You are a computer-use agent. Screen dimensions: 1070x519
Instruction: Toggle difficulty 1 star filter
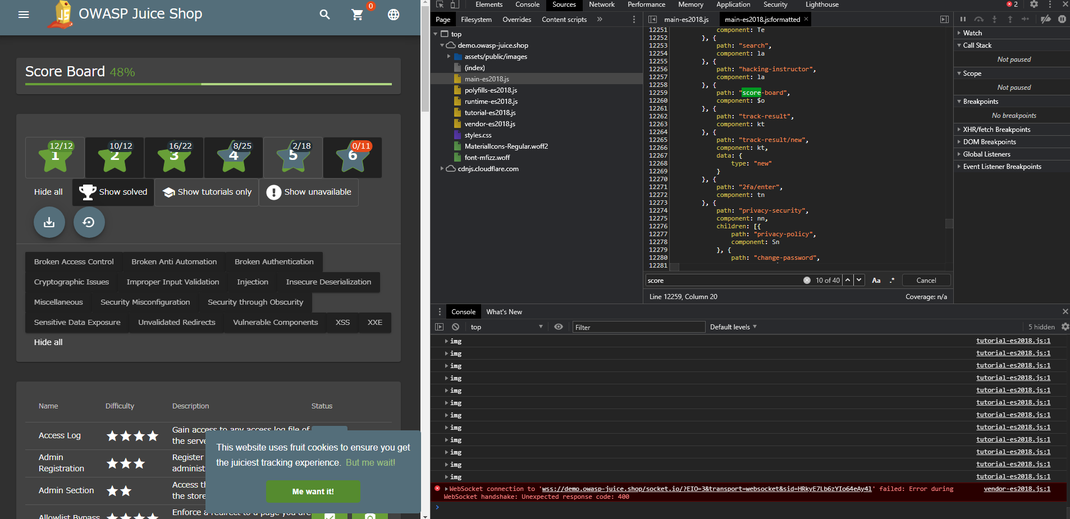(55, 158)
